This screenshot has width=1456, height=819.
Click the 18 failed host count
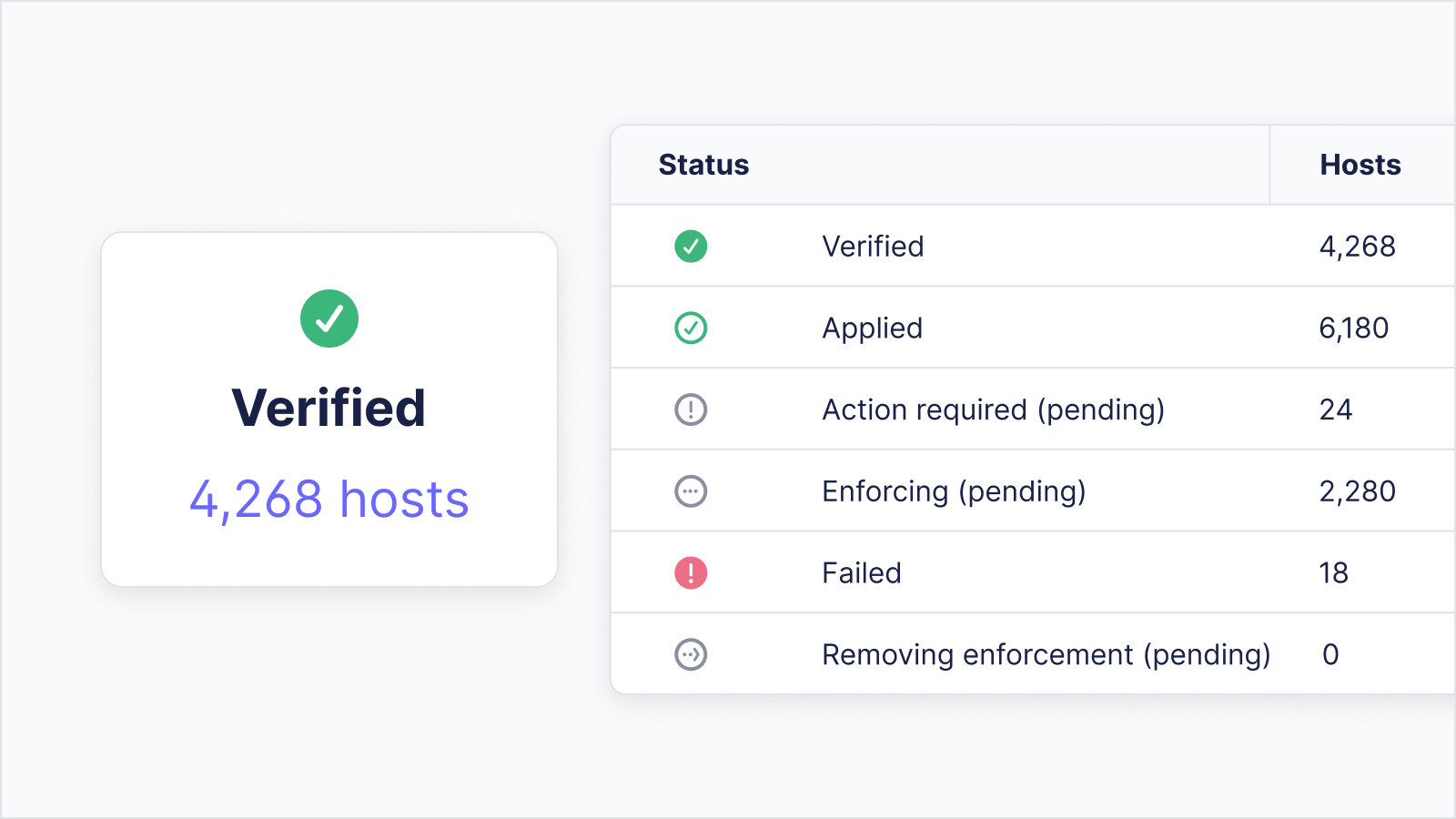pos(1334,573)
